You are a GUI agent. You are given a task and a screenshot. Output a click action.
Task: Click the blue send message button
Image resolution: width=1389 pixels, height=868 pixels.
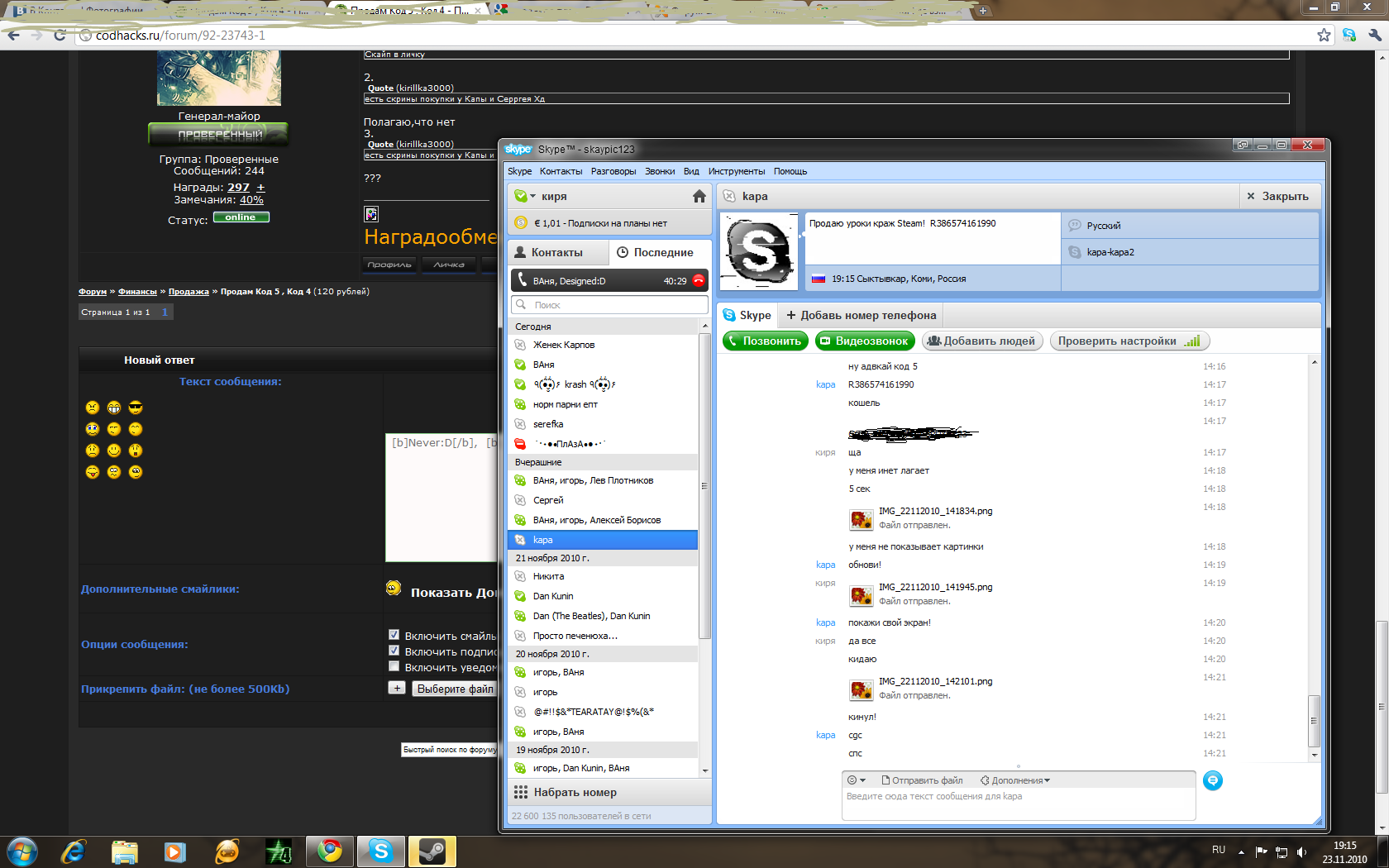[x=1212, y=780]
